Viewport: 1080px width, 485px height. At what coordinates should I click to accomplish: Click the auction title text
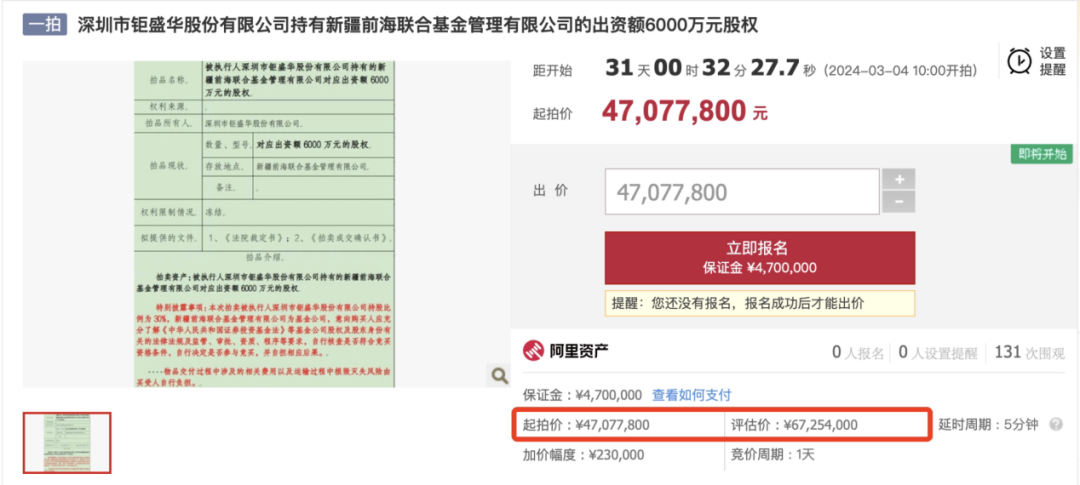pyautogui.click(x=417, y=26)
